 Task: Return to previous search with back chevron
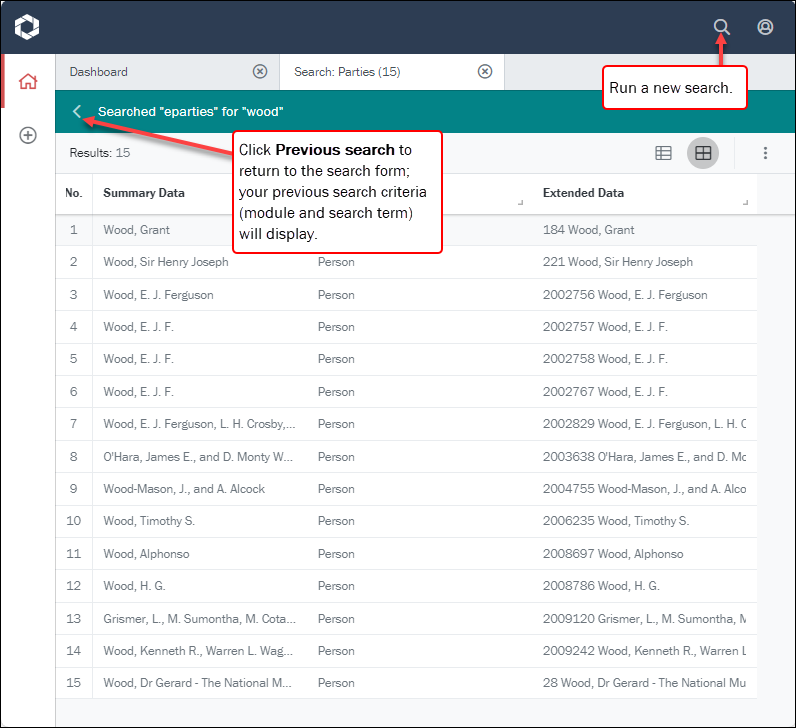coord(77,112)
